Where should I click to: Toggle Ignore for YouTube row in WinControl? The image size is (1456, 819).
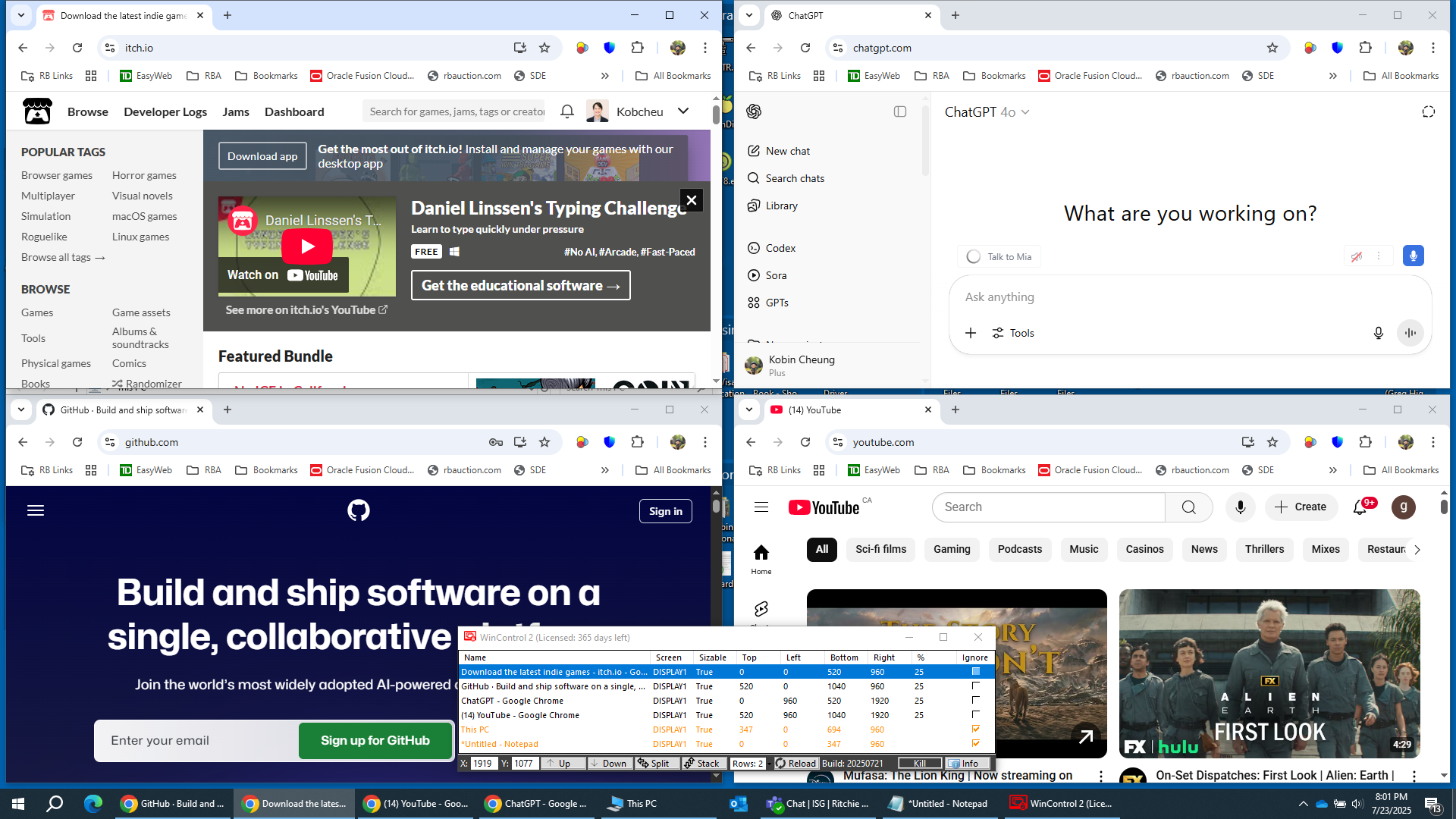(976, 715)
